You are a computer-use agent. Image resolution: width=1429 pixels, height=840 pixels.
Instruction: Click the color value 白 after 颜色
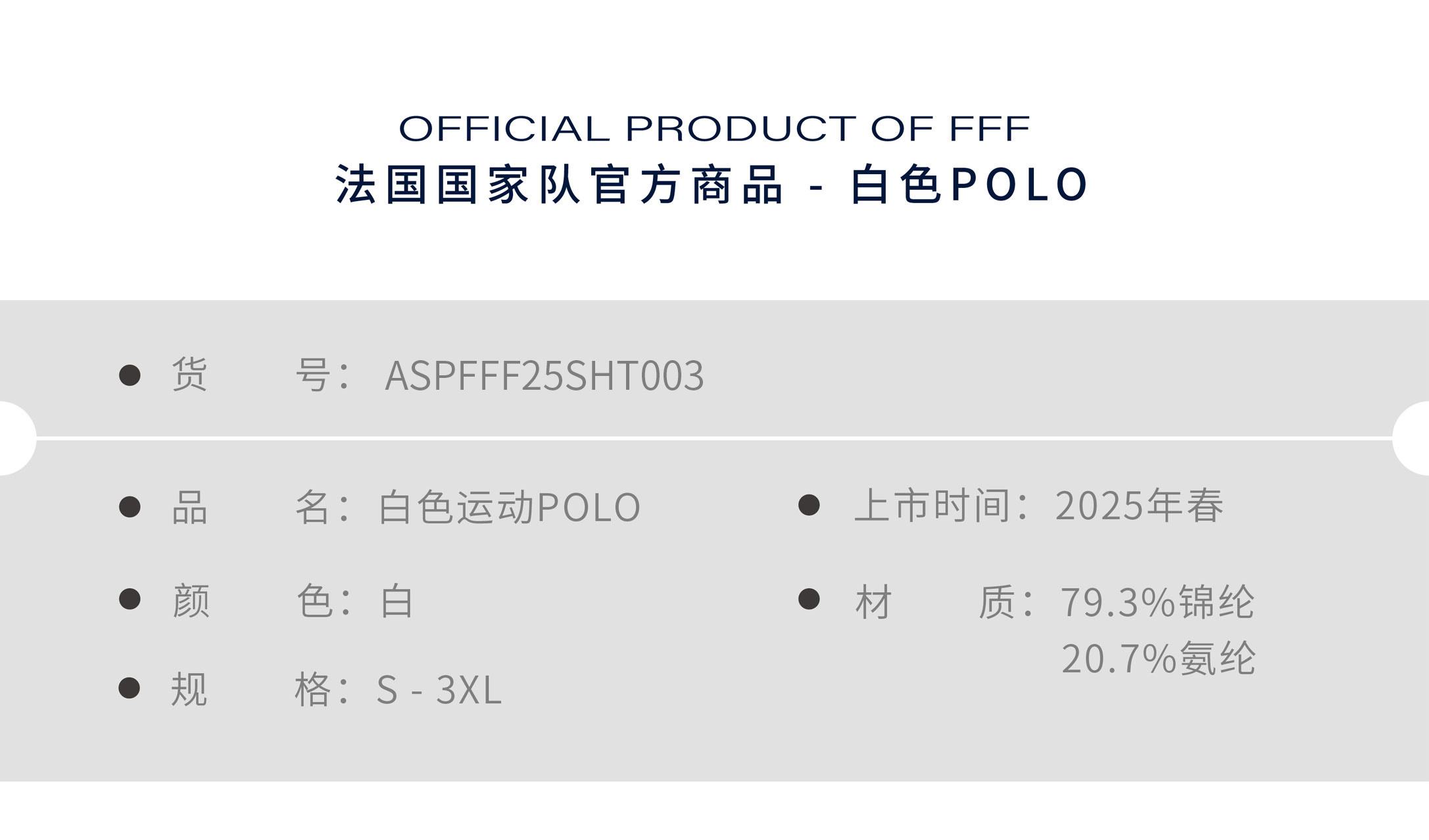(x=397, y=601)
